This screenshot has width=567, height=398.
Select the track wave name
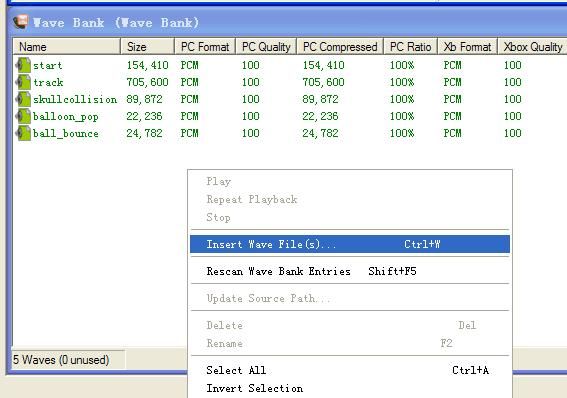tap(48, 82)
